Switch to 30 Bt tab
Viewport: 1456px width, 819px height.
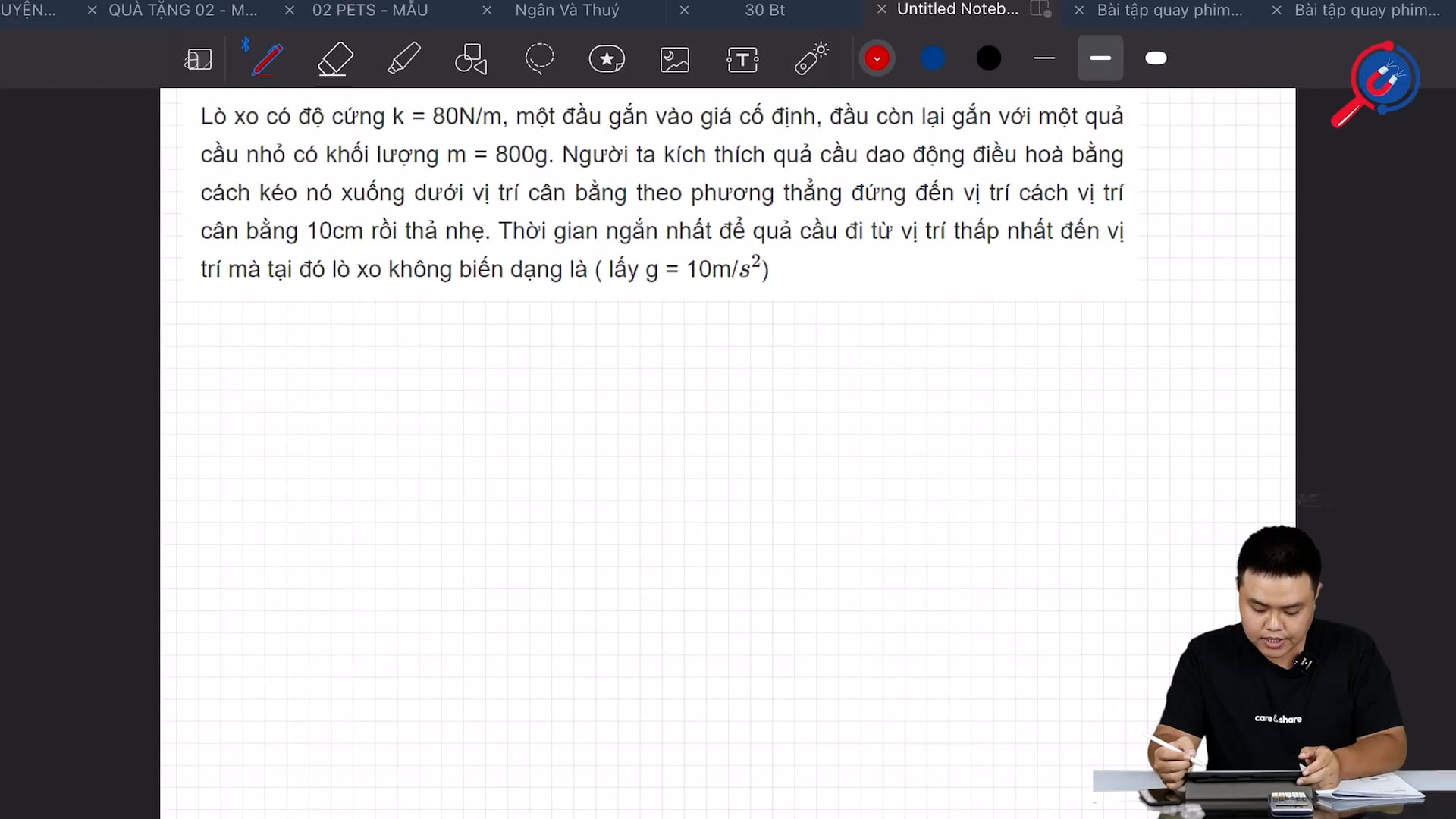point(764,10)
